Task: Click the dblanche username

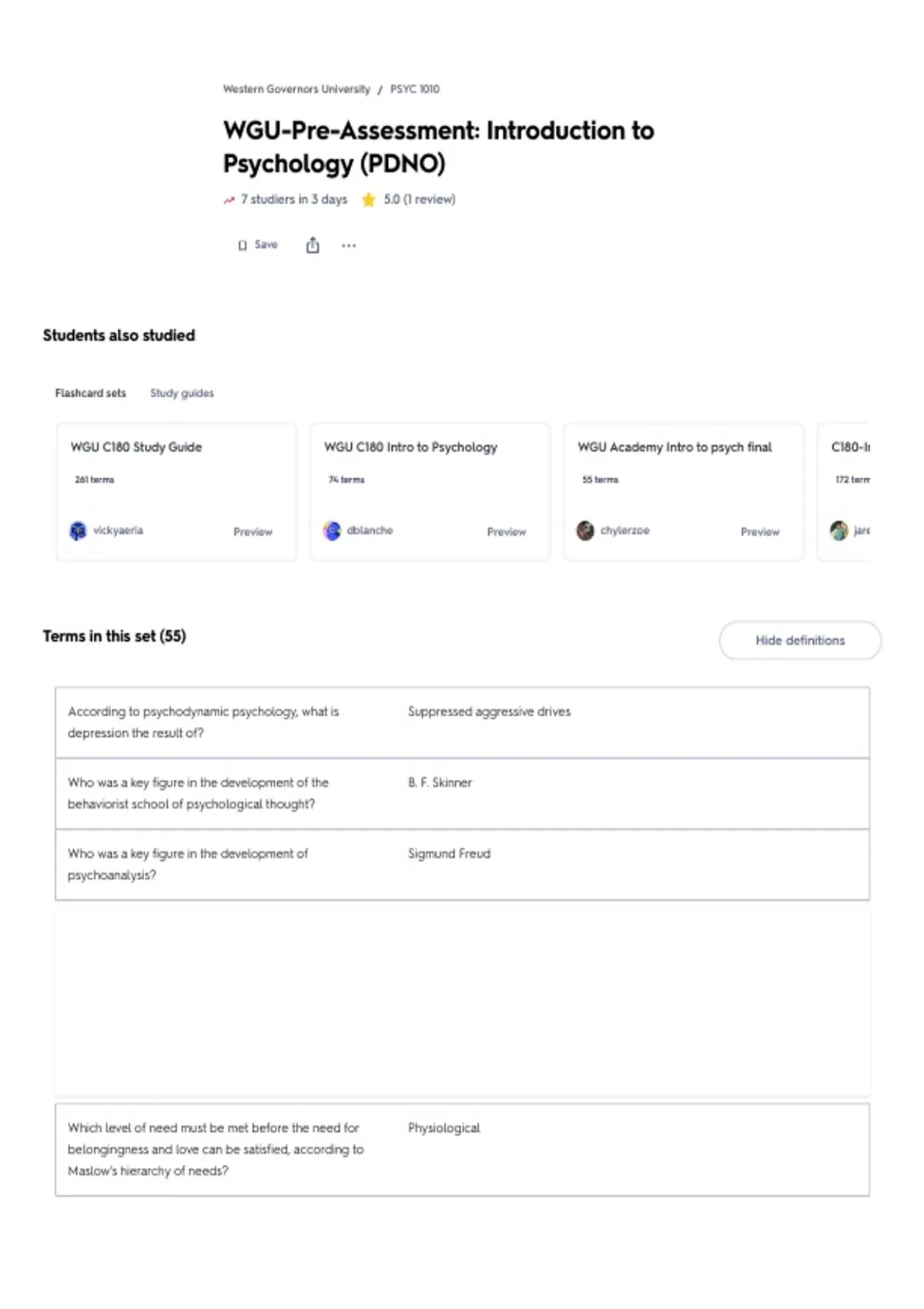Action: tap(370, 531)
